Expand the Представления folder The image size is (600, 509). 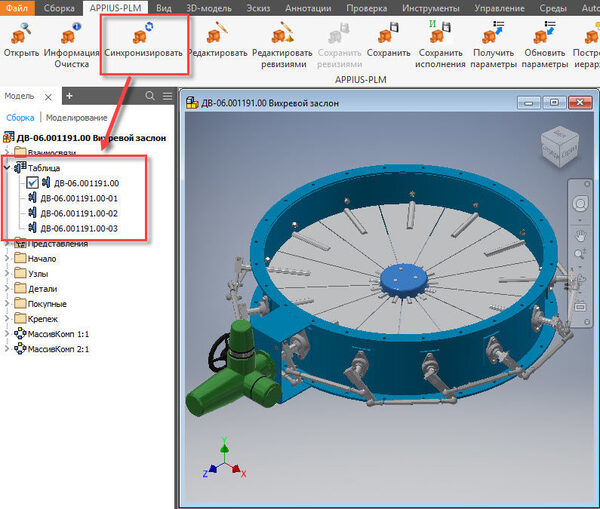click(7, 244)
